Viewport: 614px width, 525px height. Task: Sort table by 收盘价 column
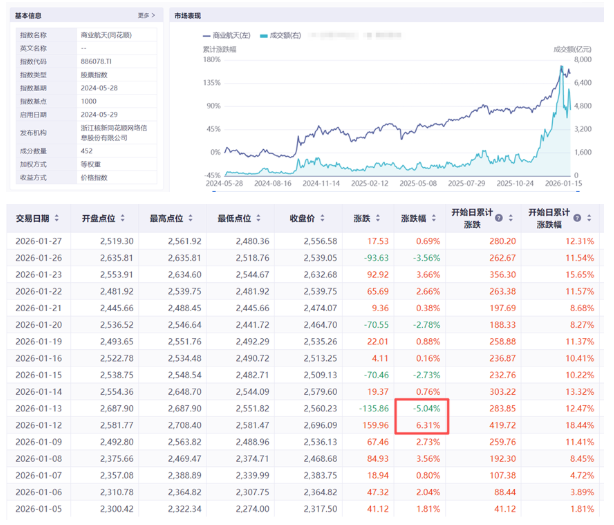[323, 218]
